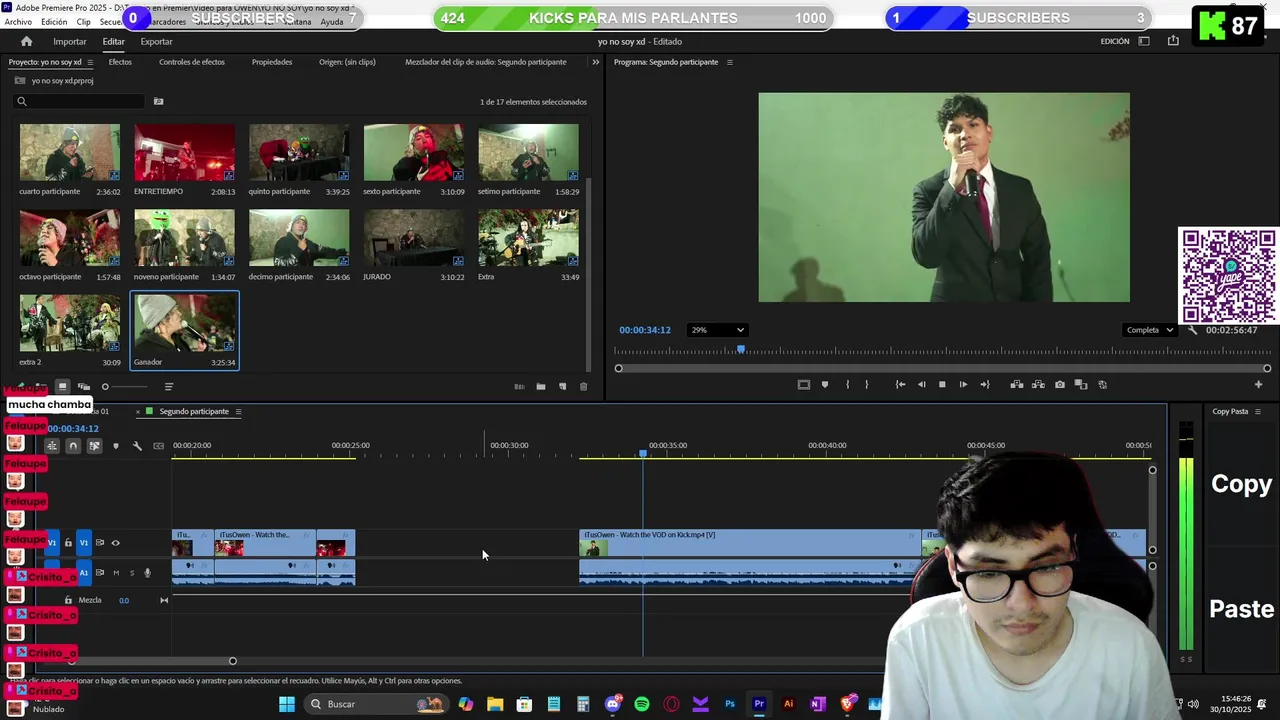Move the Program monitor playhead
The width and height of the screenshot is (1280, 720).
(x=741, y=349)
